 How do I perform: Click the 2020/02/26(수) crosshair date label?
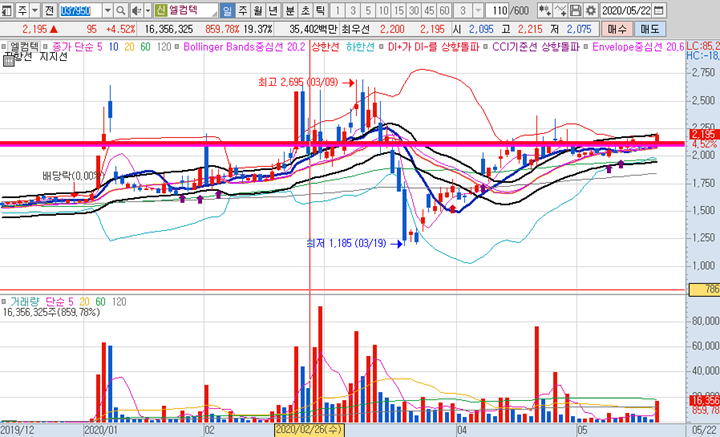(x=309, y=430)
